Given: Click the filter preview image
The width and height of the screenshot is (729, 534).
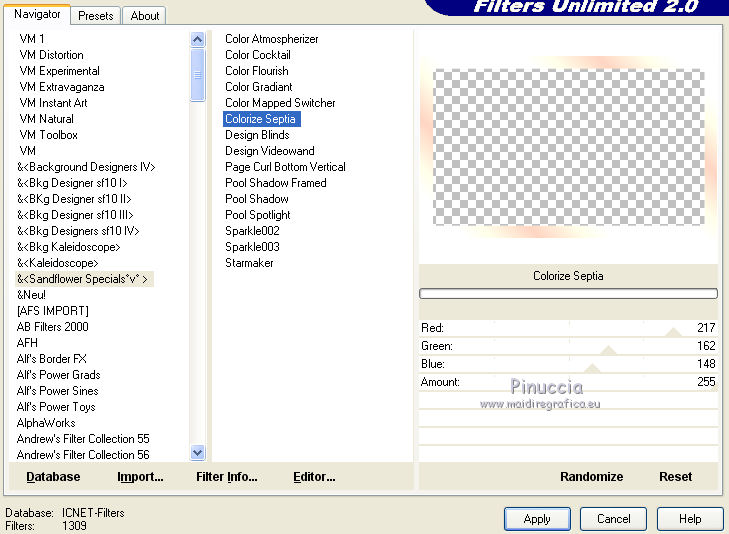Looking at the screenshot, I should [568, 147].
